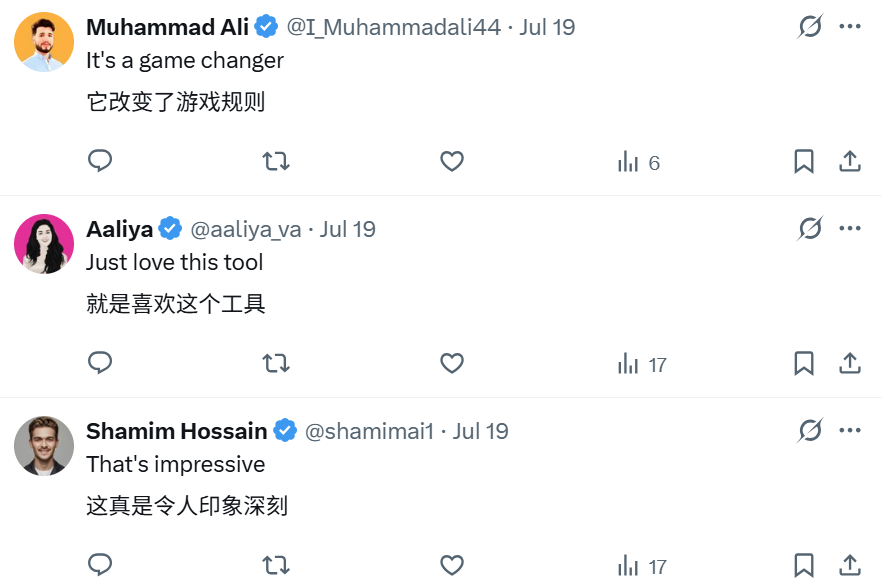The width and height of the screenshot is (882, 584).
Task: Share Aaliya's post
Action: pos(851,364)
